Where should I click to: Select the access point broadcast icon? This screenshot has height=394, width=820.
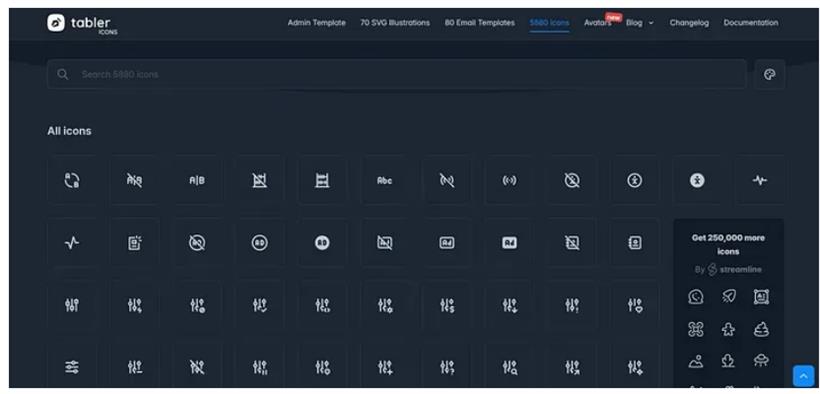coord(509,180)
